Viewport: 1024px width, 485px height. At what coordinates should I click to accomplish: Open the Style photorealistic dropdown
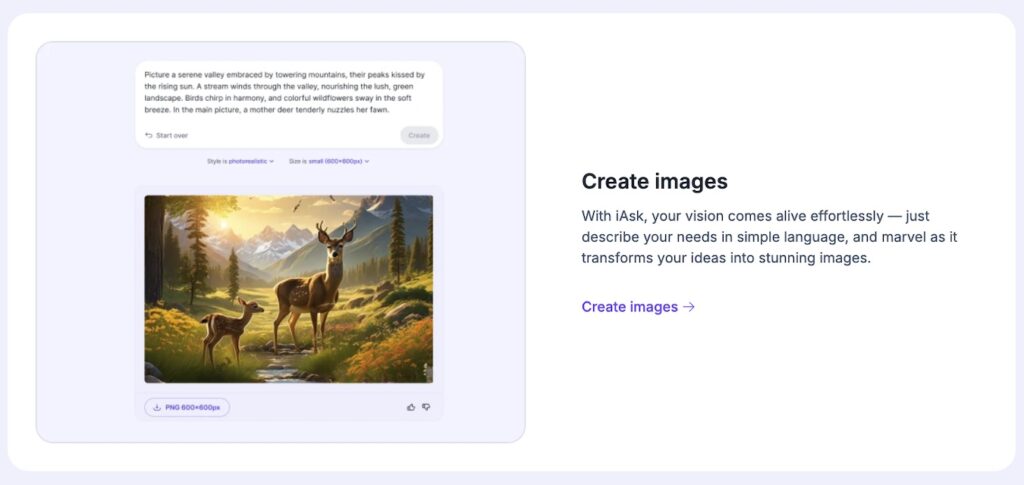[240, 161]
